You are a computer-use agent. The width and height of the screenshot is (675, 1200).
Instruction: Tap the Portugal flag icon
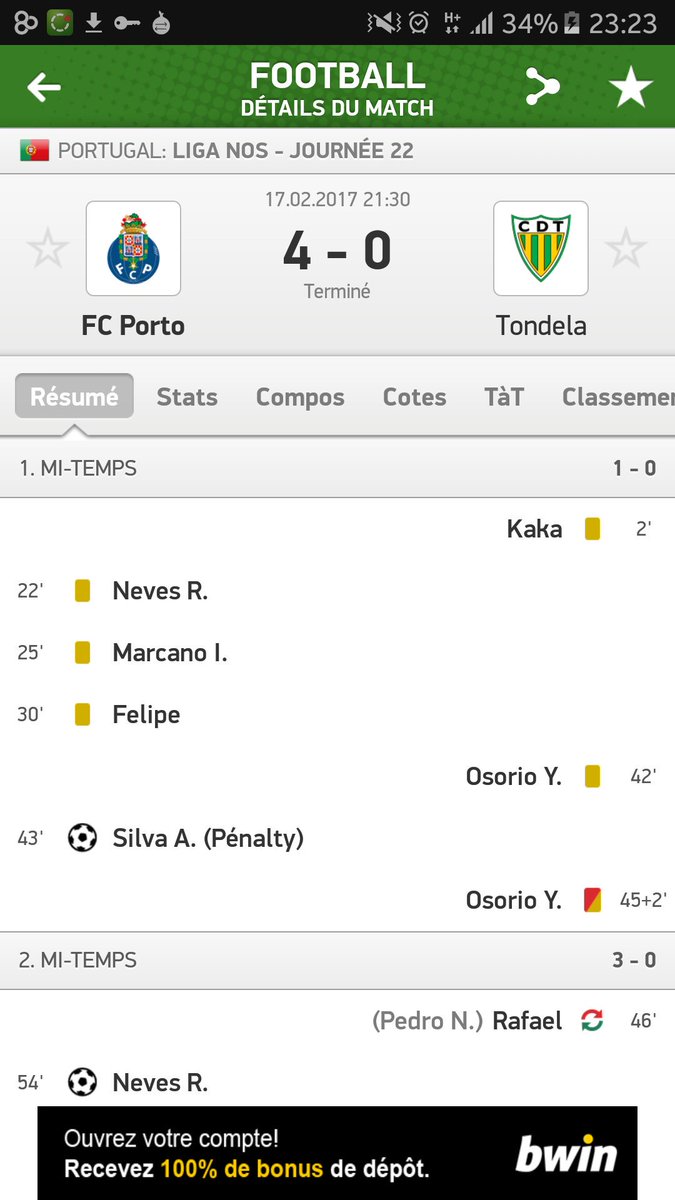coord(34,152)
